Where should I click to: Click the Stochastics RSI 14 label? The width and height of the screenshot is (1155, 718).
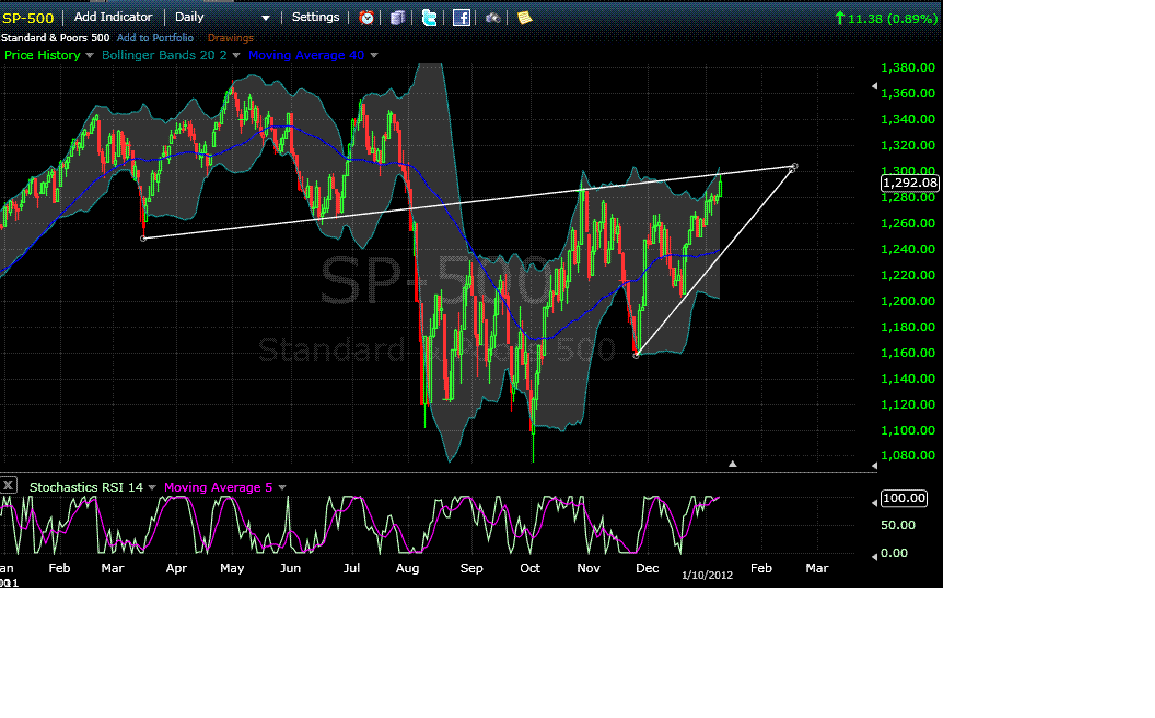(86, 488)
